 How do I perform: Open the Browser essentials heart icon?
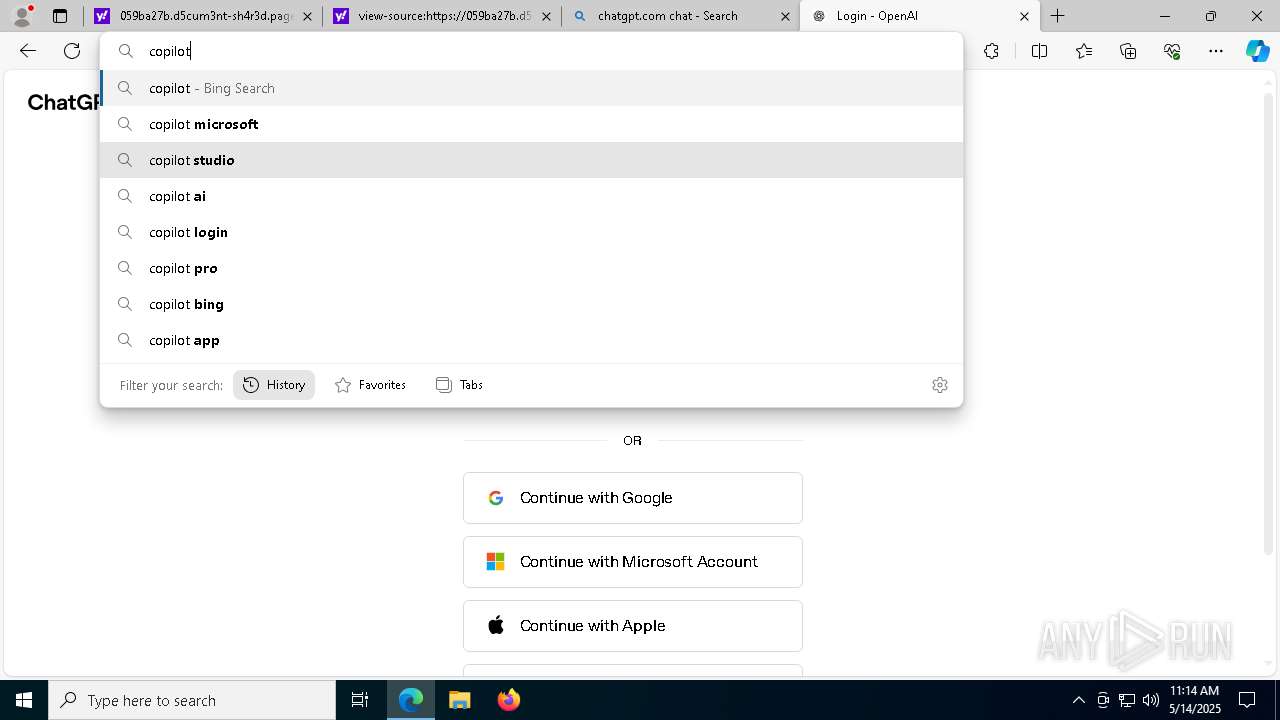click(1172, 51)
